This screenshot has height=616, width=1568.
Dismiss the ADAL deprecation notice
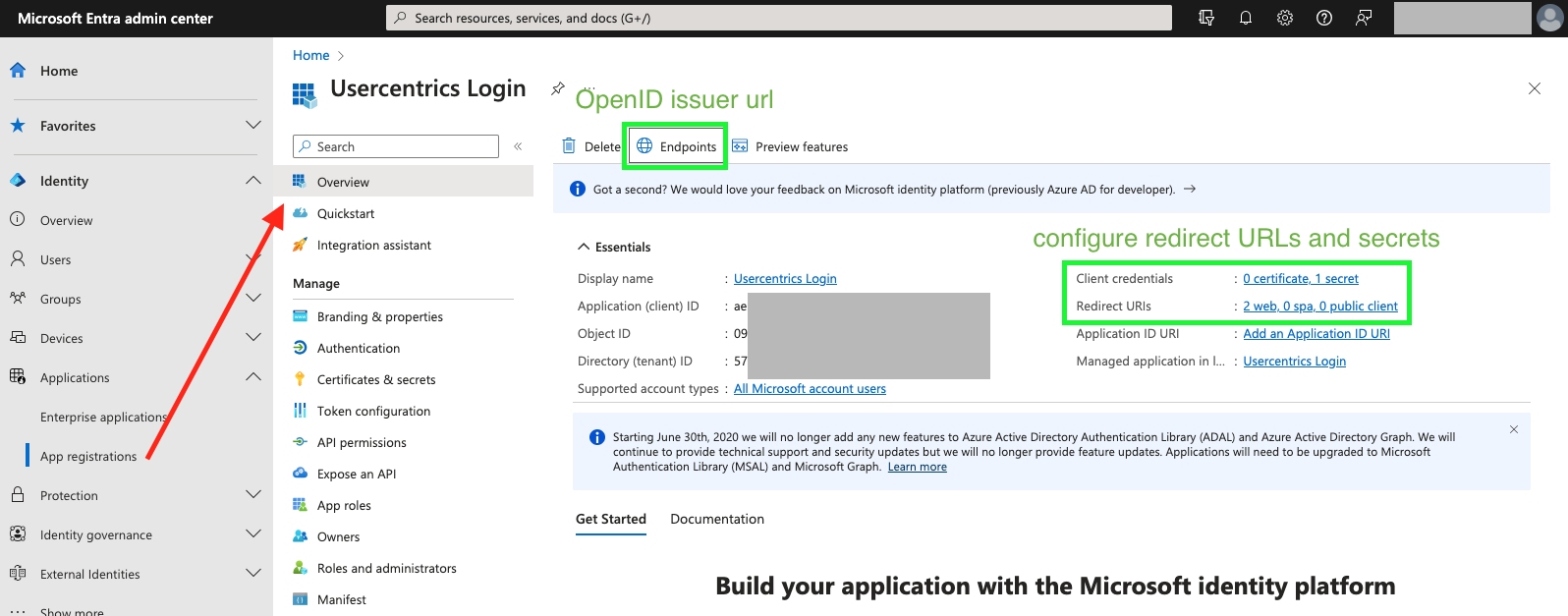[x=1514, y=429]
